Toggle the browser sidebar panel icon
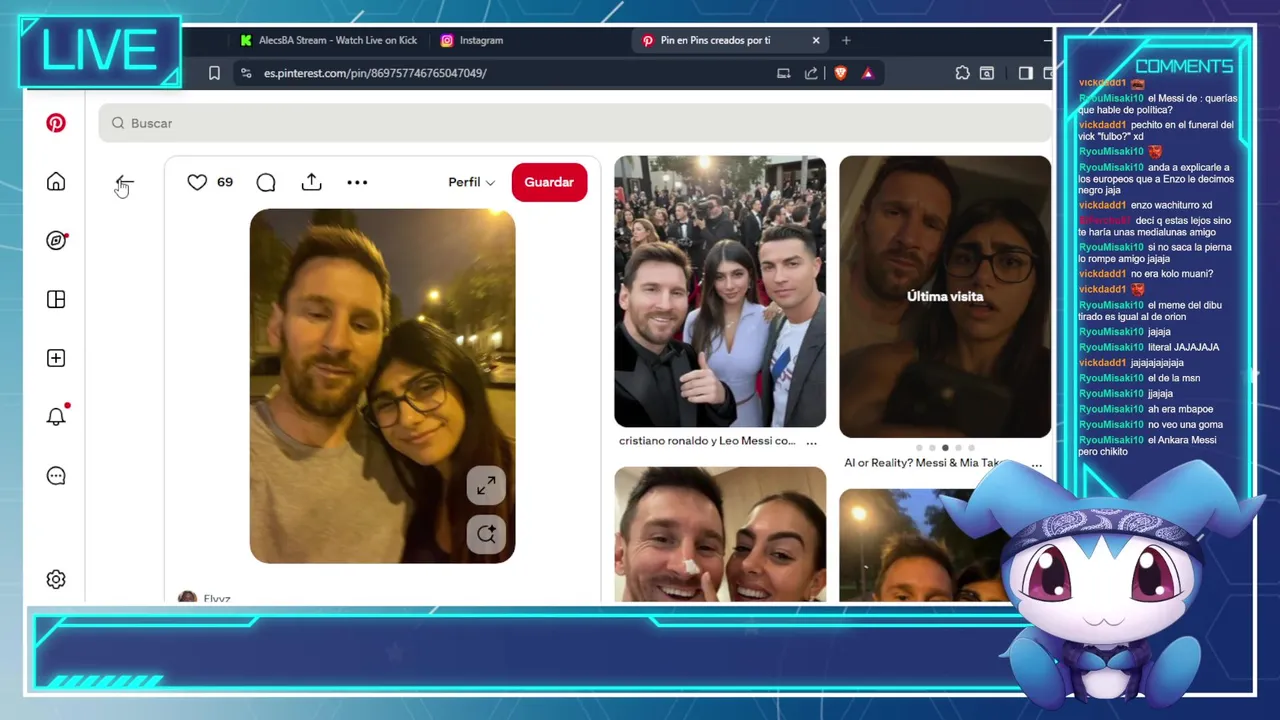1280x720 pixels. [1025, 73]
